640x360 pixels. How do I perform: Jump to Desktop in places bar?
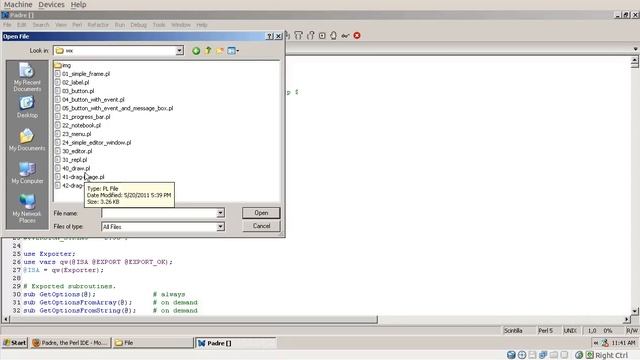(27, 107)
